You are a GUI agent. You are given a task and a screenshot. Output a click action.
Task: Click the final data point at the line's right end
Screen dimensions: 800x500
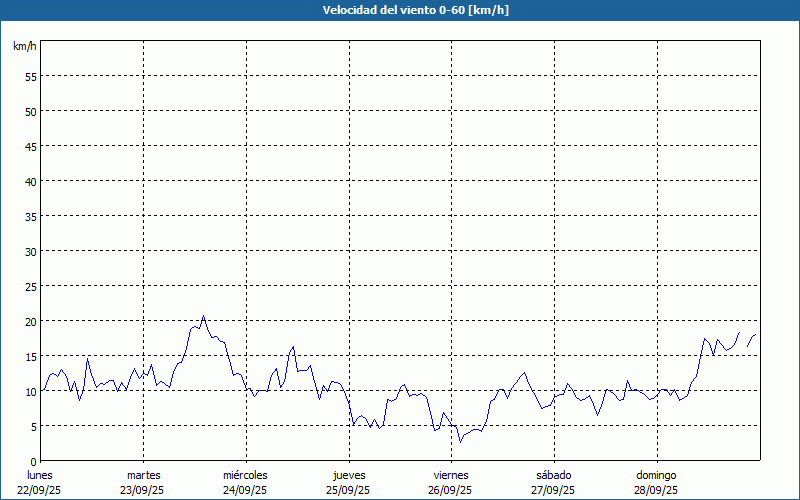tap(754, 335)
